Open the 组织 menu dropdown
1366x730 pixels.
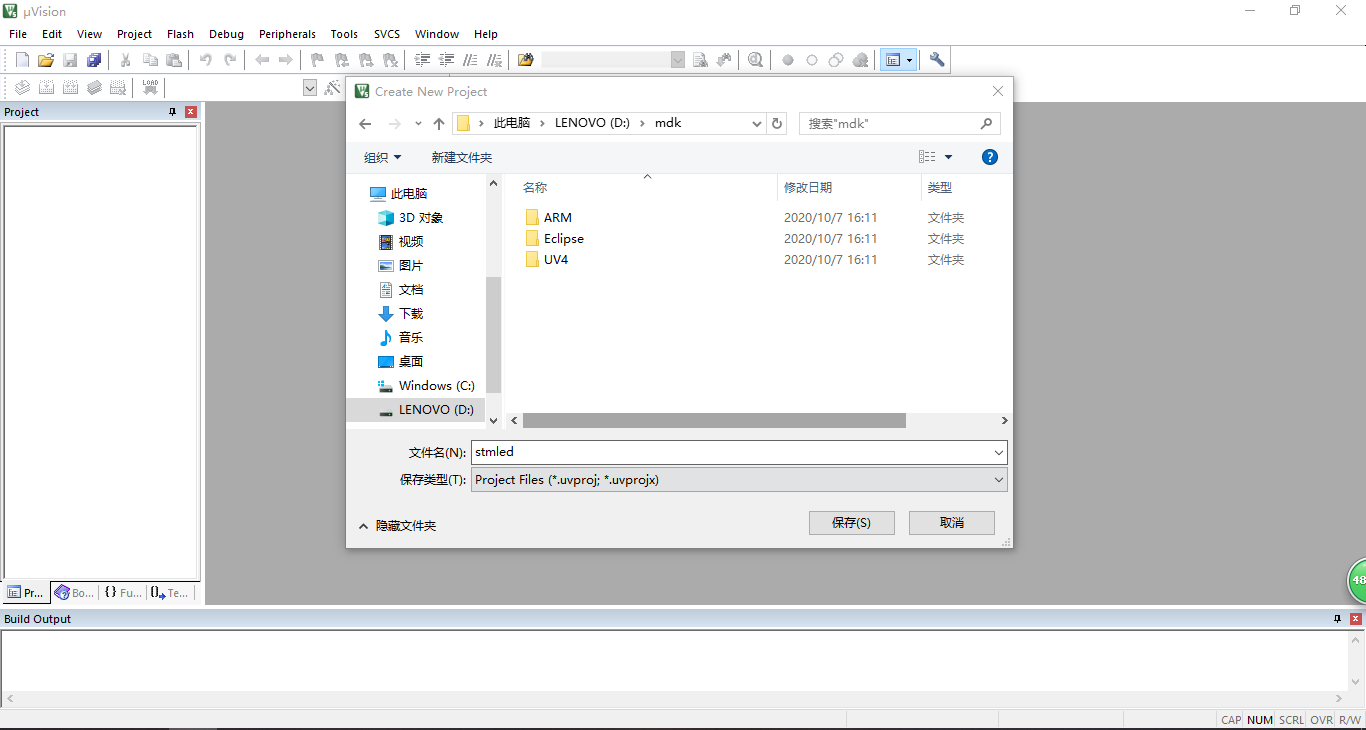(x=382, y=157)
